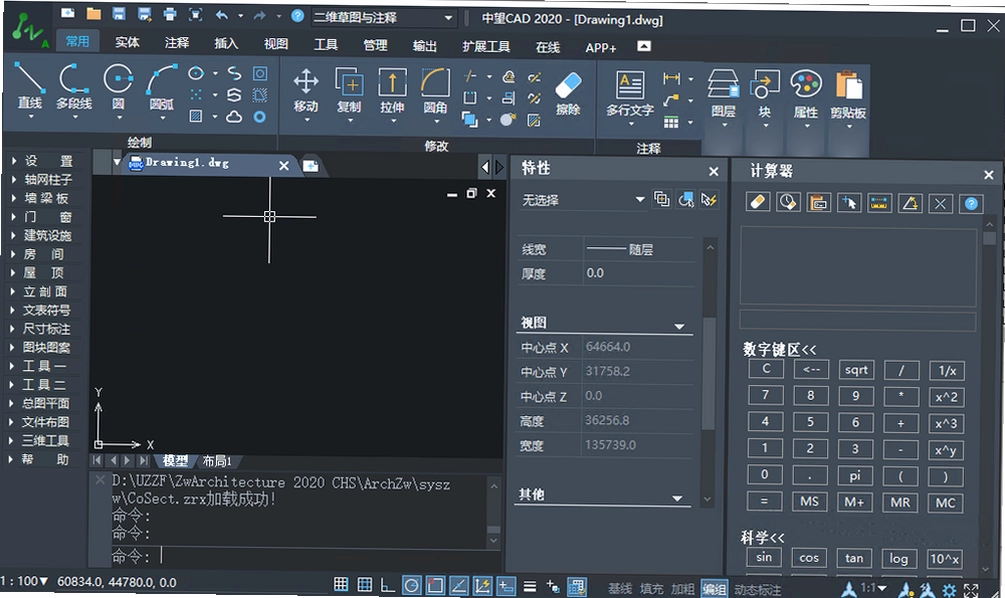The width and height of the screenshot is (1005, 598).
Task: Open new drawing tab icon beside Drawing1.dwg
Action: [311, 166]
